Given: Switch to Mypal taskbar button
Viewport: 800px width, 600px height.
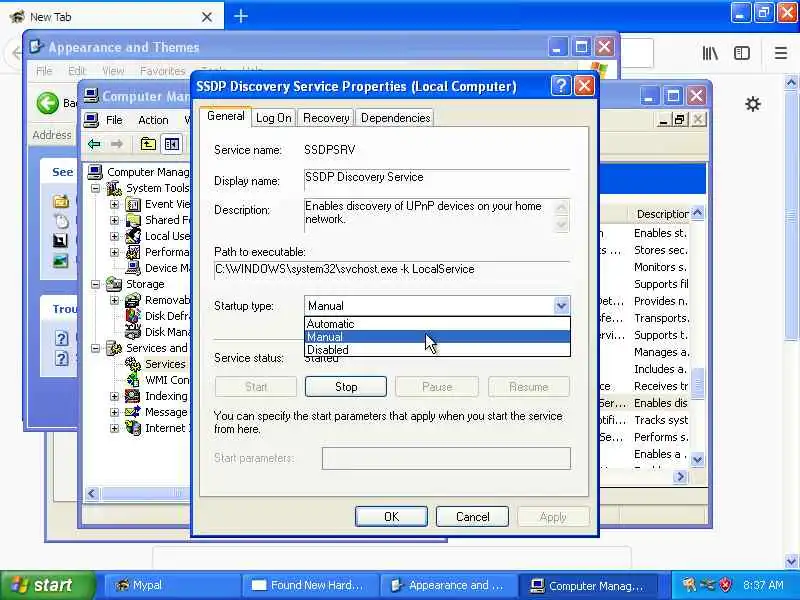Looking at the screenshot, I should point(171,585).
